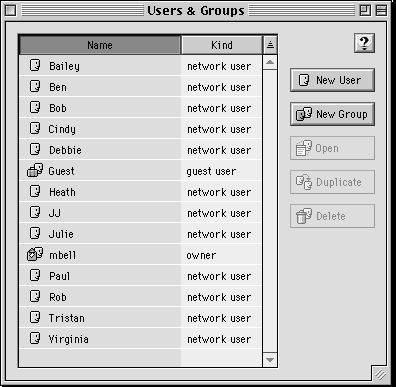Collapse window with windowshade box
396x387 pixels.
coord(382,10)
